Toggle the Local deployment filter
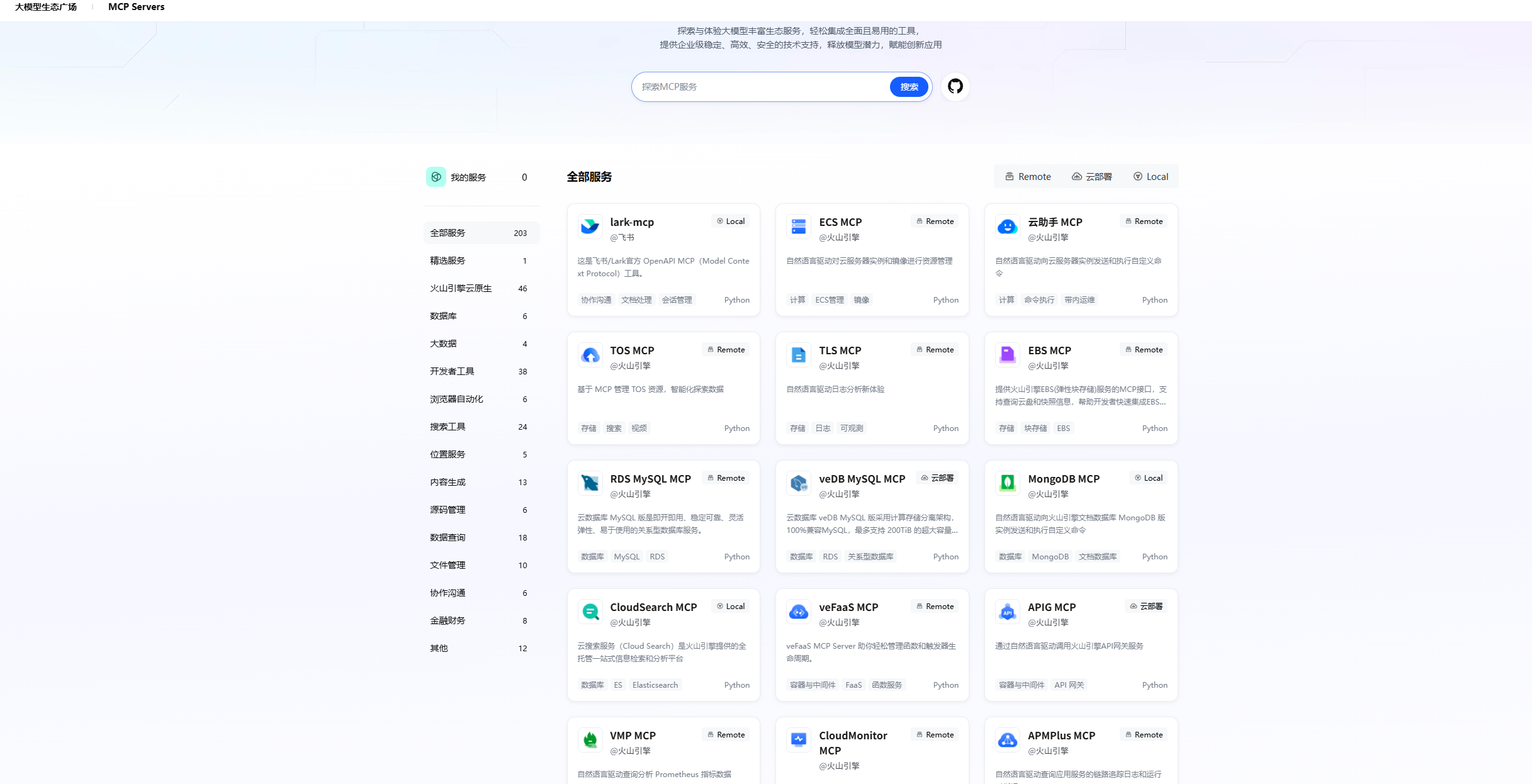1532x784 pixels. (1151, 177)
